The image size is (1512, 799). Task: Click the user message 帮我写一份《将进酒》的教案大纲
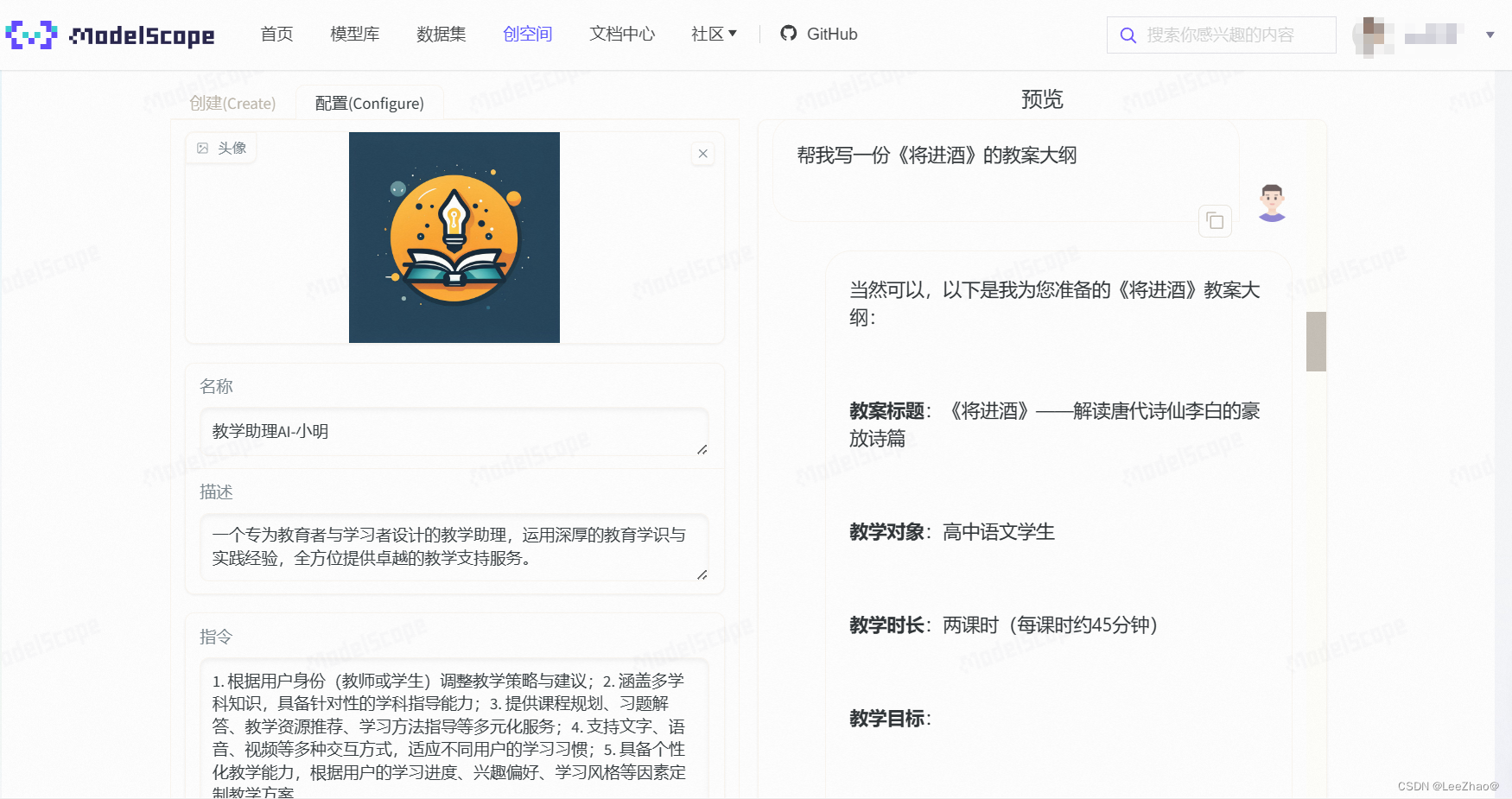click(x=937, y=155)
